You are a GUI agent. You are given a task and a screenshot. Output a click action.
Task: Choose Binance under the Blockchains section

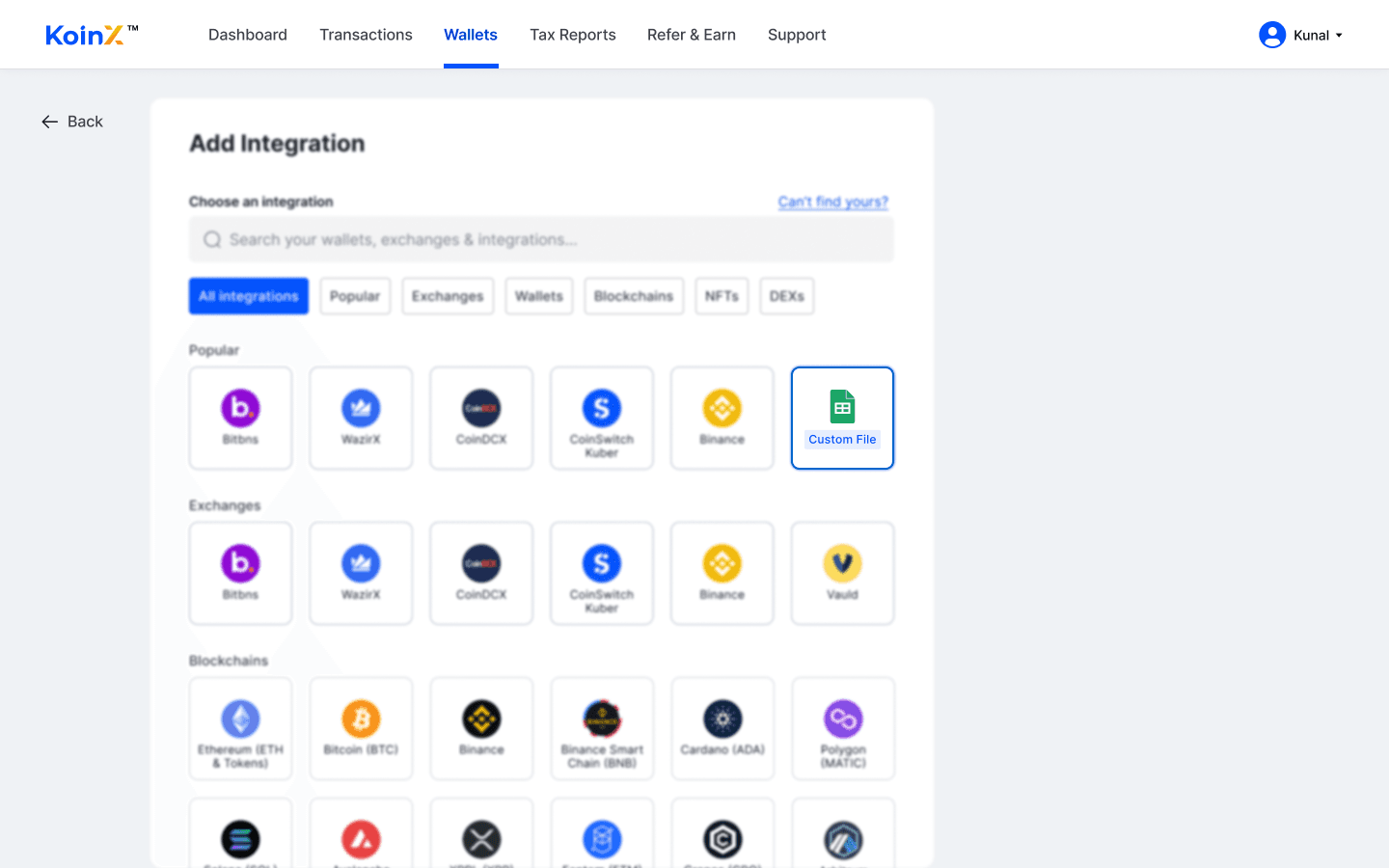pos(481,728)
